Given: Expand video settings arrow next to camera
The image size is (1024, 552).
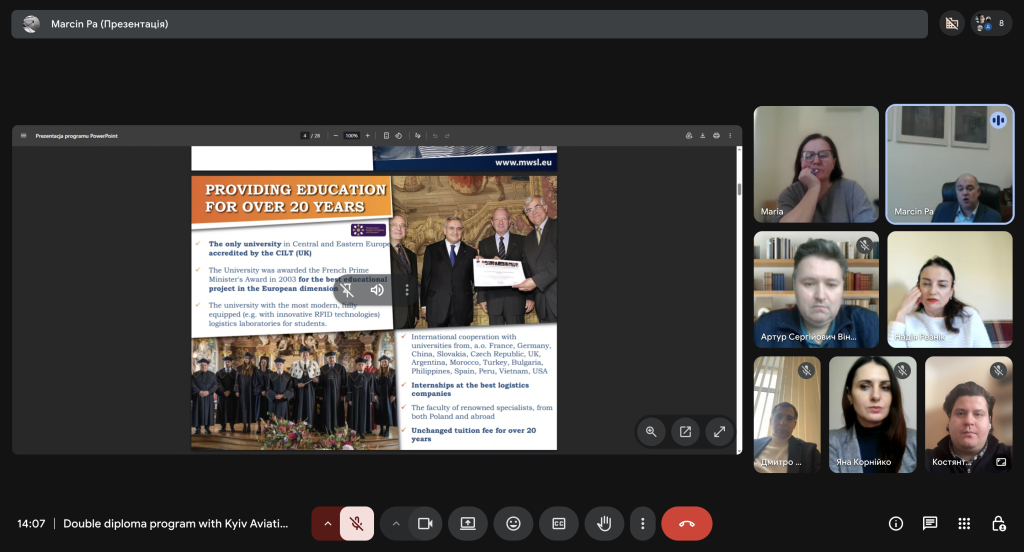Looking at the screenshot, I should (396, 523).
